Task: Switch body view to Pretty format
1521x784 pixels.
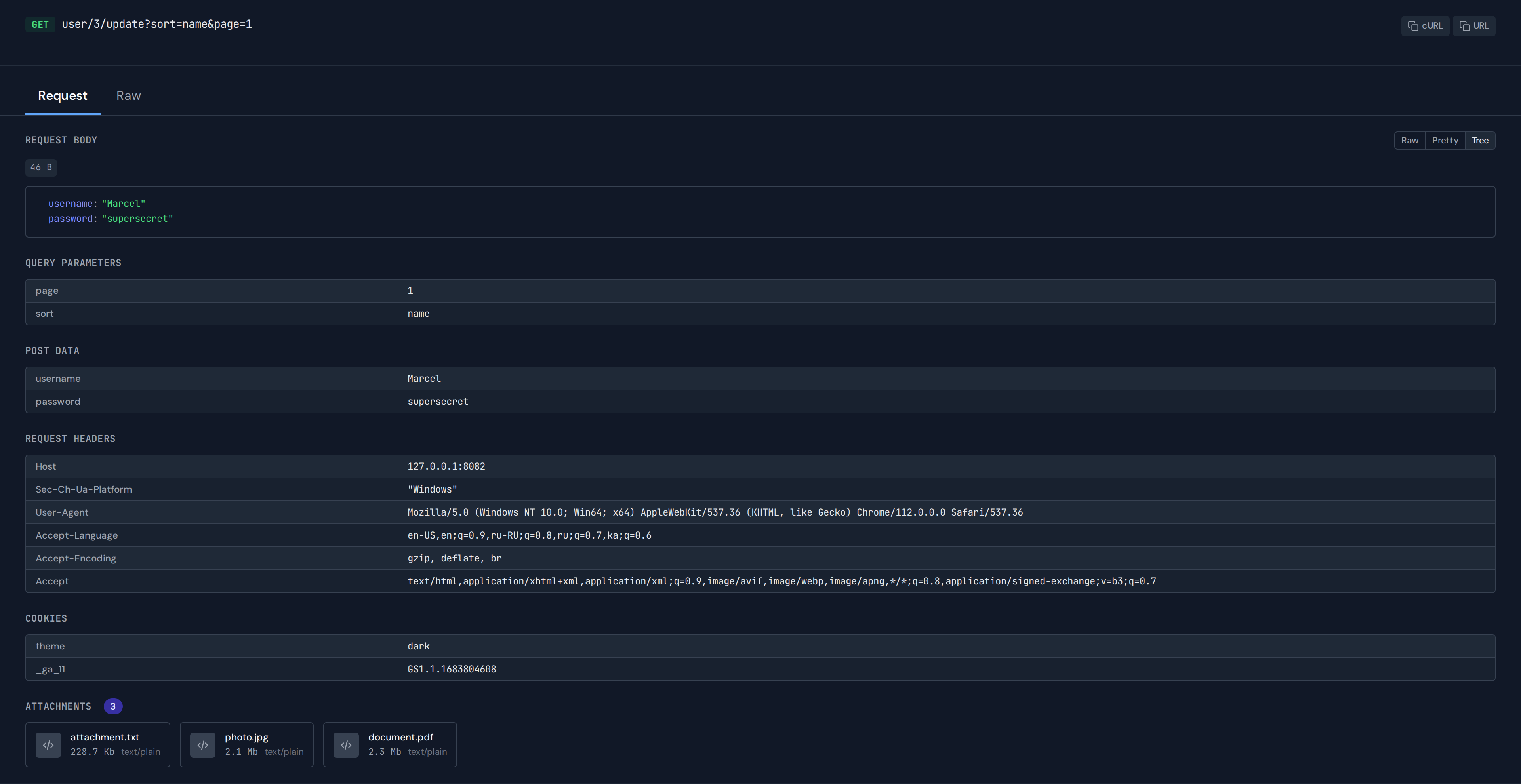Action: [x=1445, y=141]
